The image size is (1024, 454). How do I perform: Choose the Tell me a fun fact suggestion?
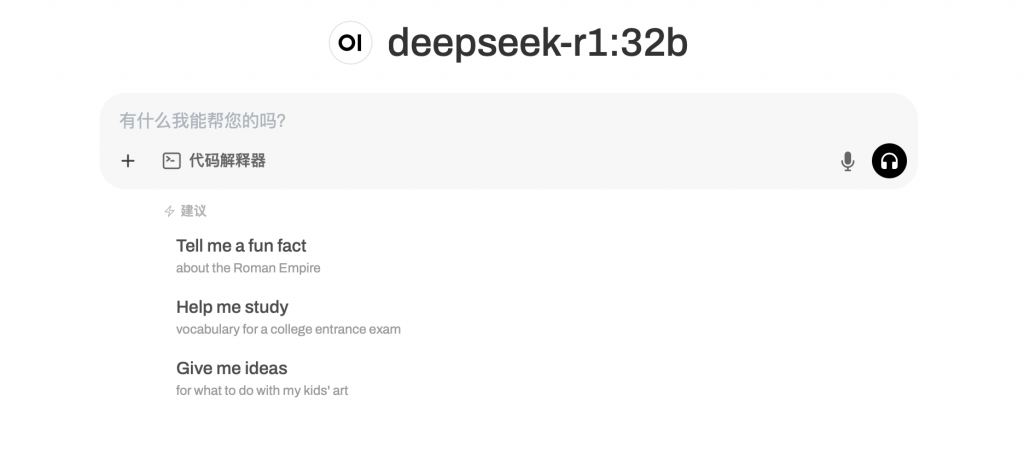241,246
